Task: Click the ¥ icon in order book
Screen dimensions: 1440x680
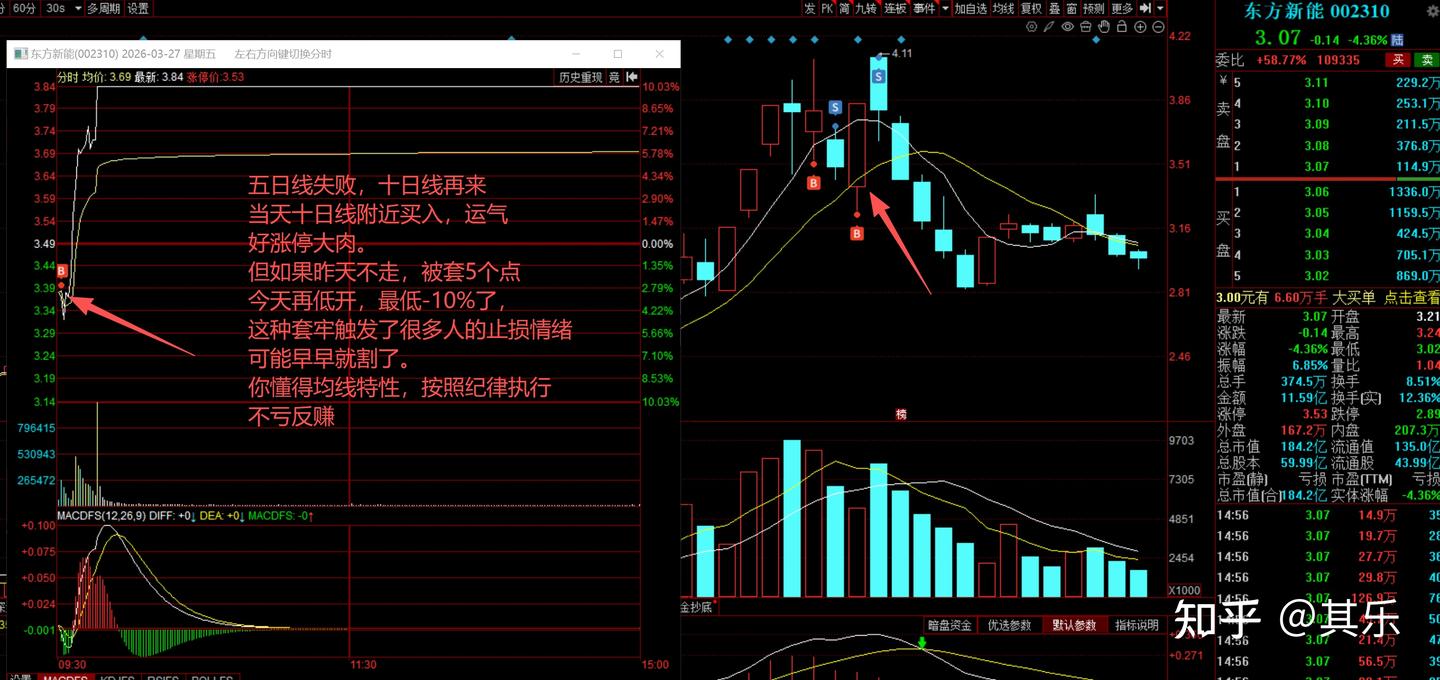Action: point(1222,82)
